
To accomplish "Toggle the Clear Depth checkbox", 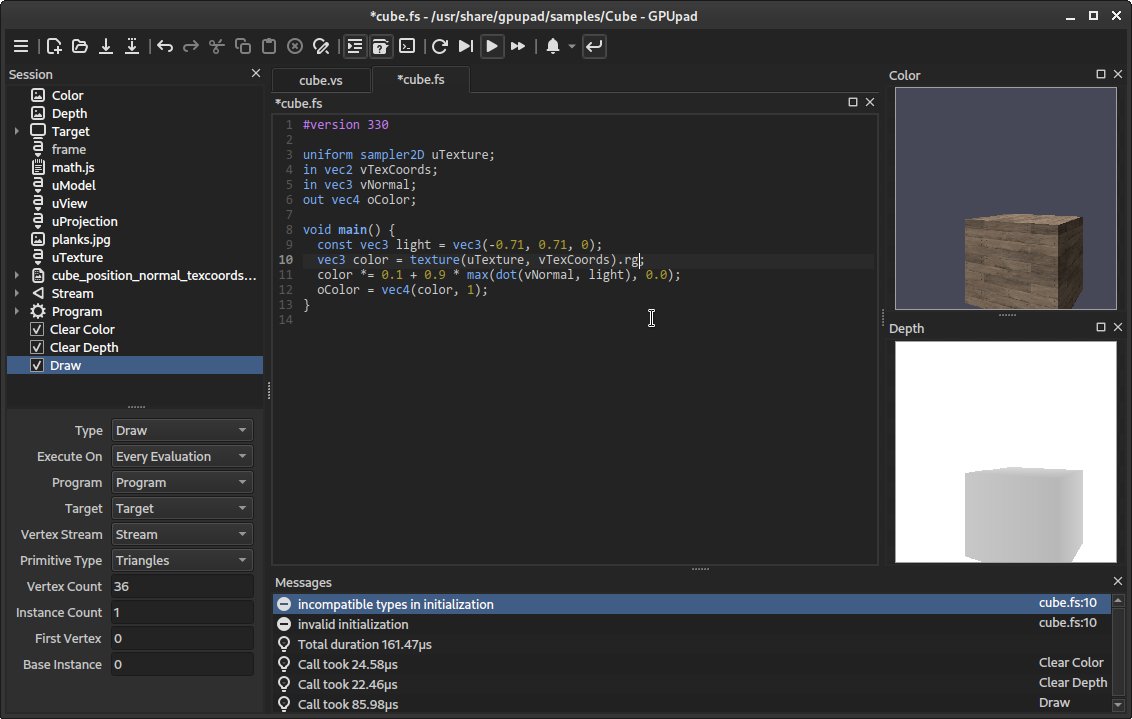I will click(x=37, y=348).
